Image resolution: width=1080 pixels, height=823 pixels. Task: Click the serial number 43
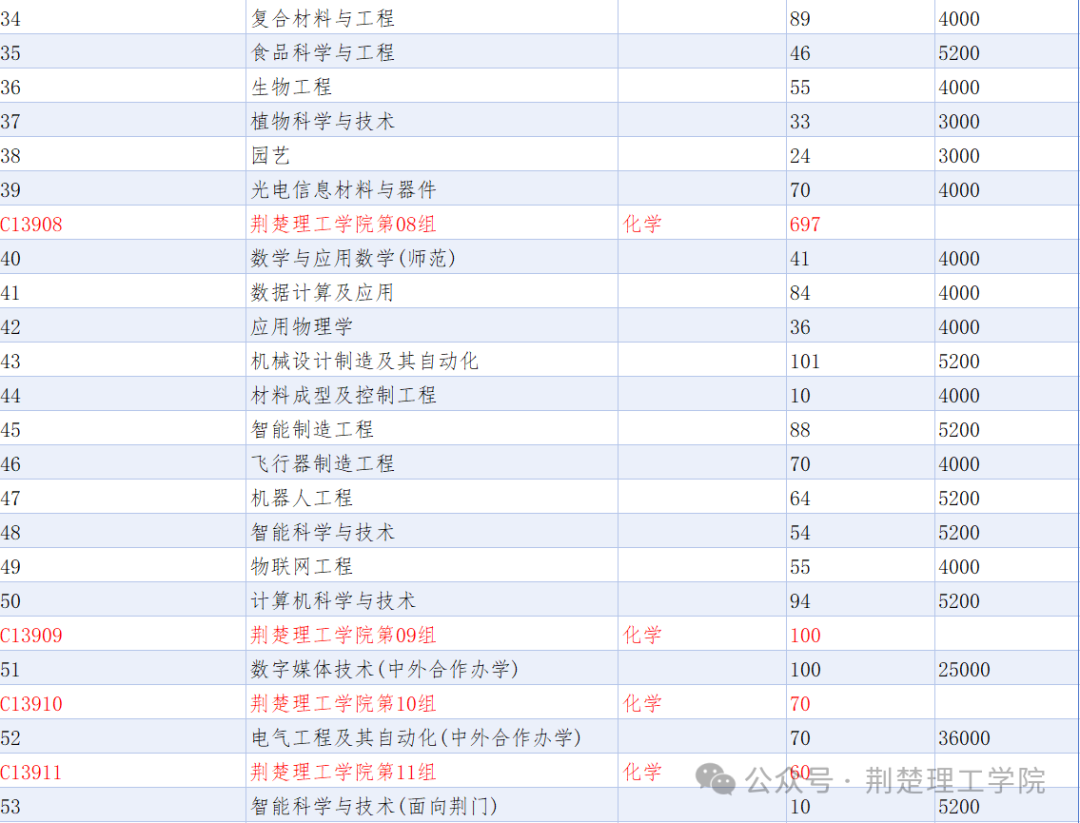tap(10, 361)
